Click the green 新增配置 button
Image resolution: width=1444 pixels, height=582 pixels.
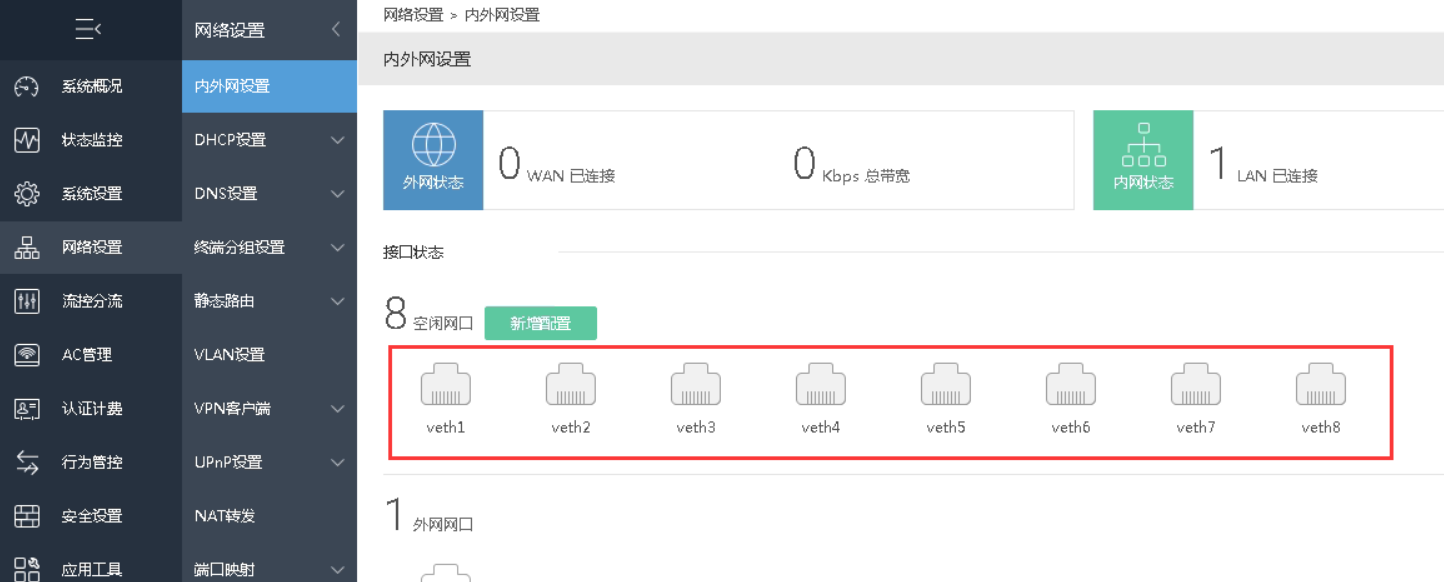(540, 323)
